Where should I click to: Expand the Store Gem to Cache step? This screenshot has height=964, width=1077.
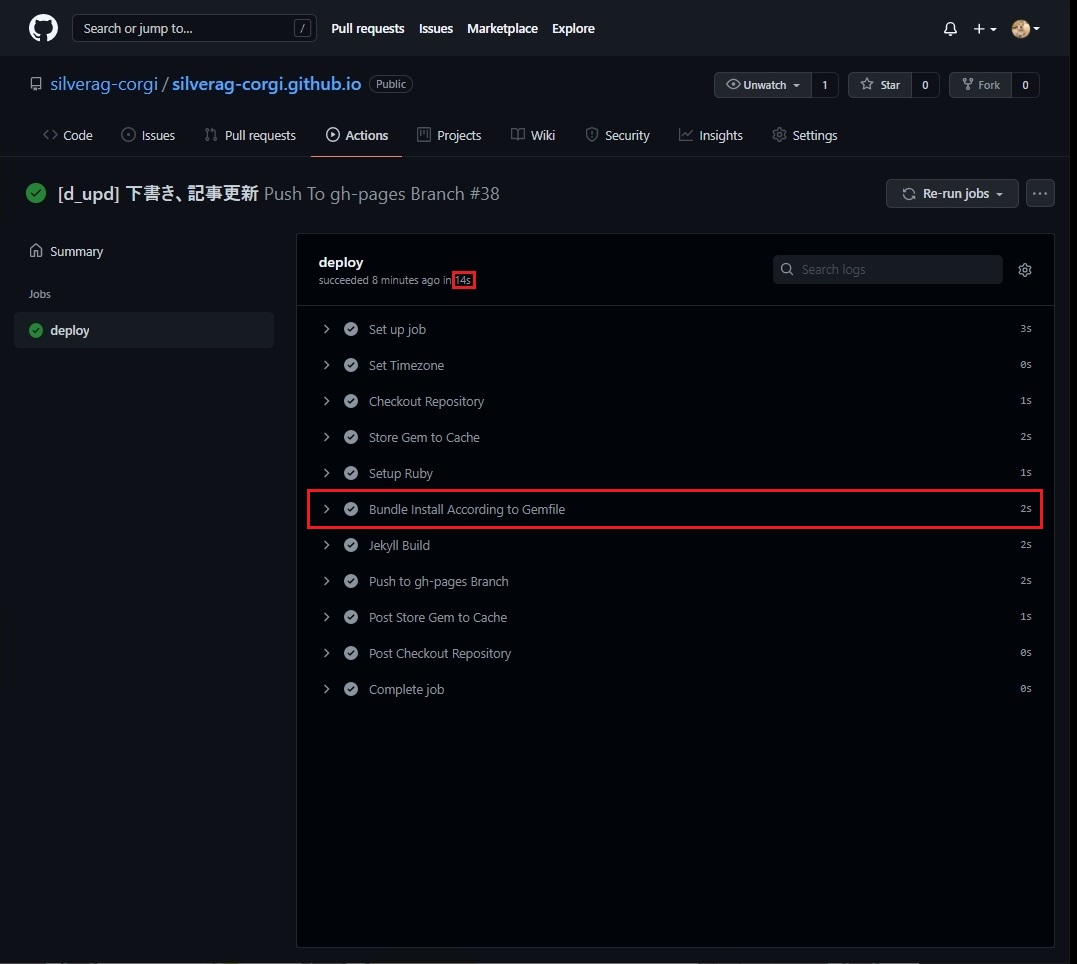coord(326,437)
